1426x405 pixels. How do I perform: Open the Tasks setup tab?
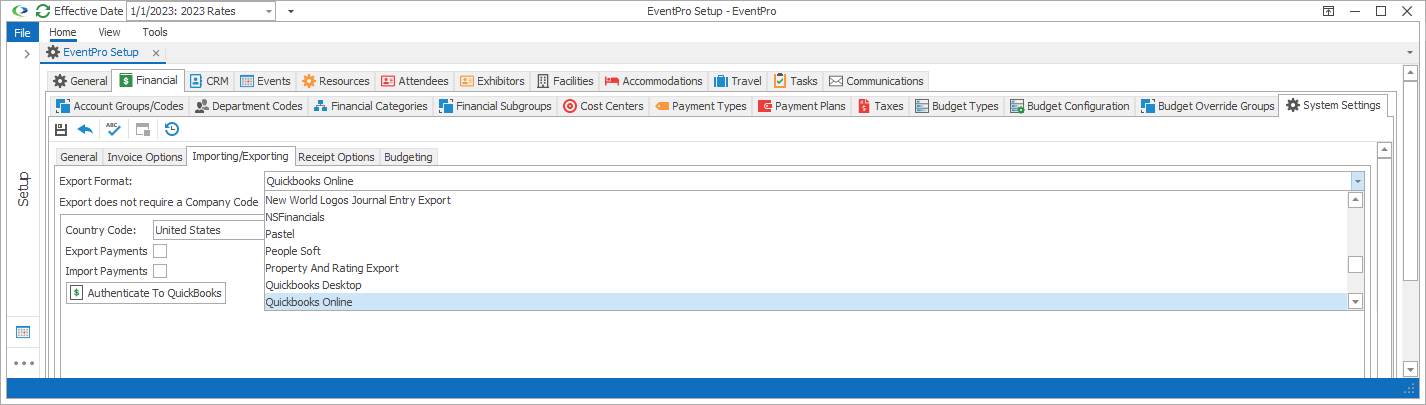pyautogui.click(x=796, y=81)
